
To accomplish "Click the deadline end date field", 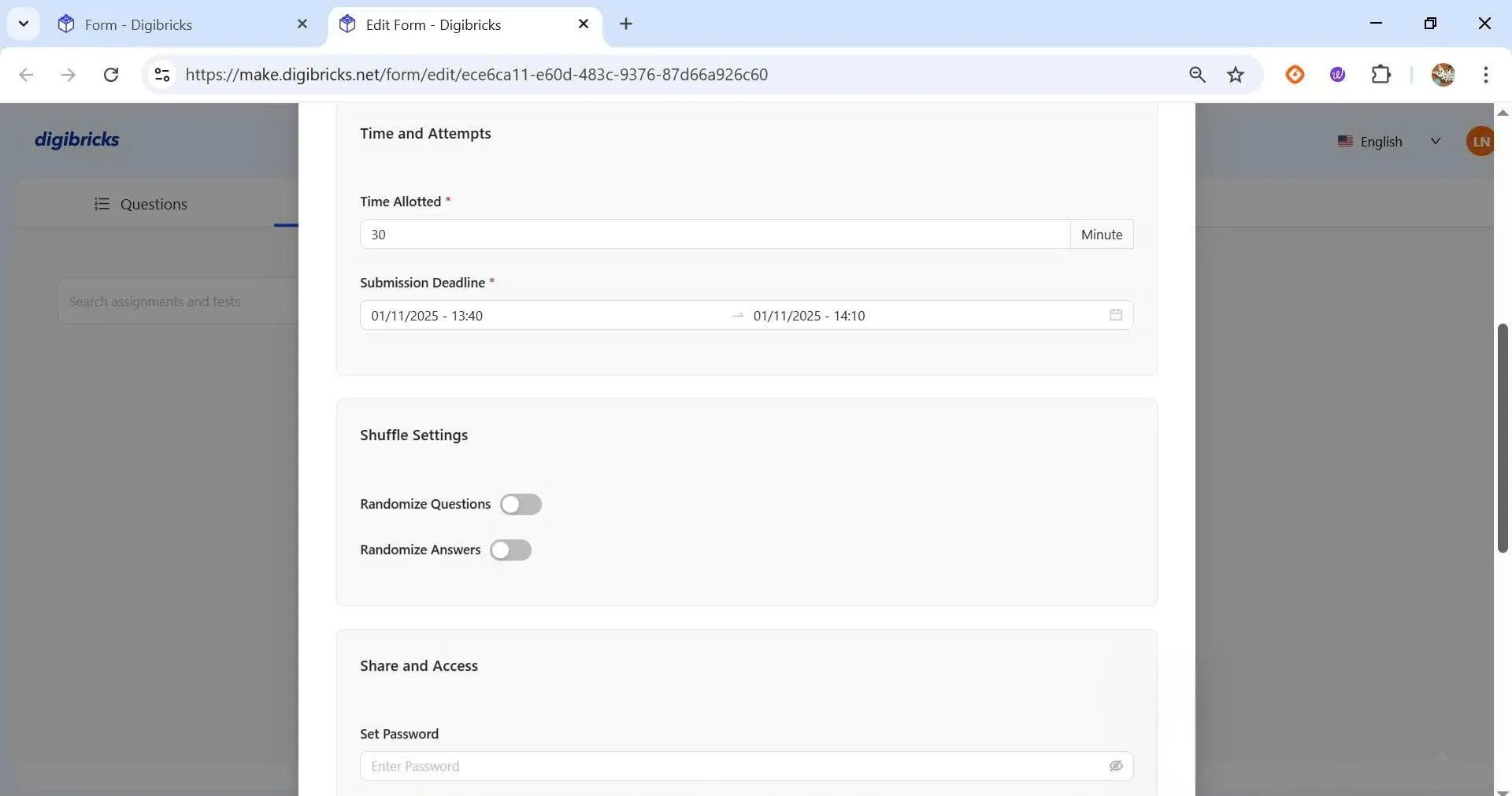I will click(921, 316).
